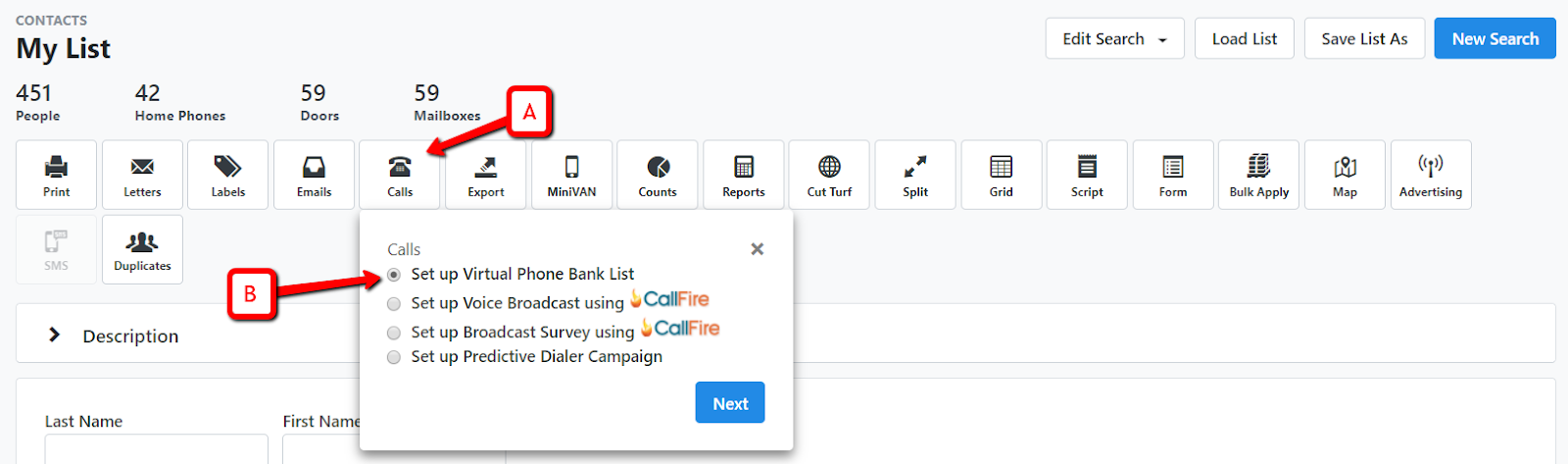
Task: Close the Calls popup
Action: pos(757,249)
